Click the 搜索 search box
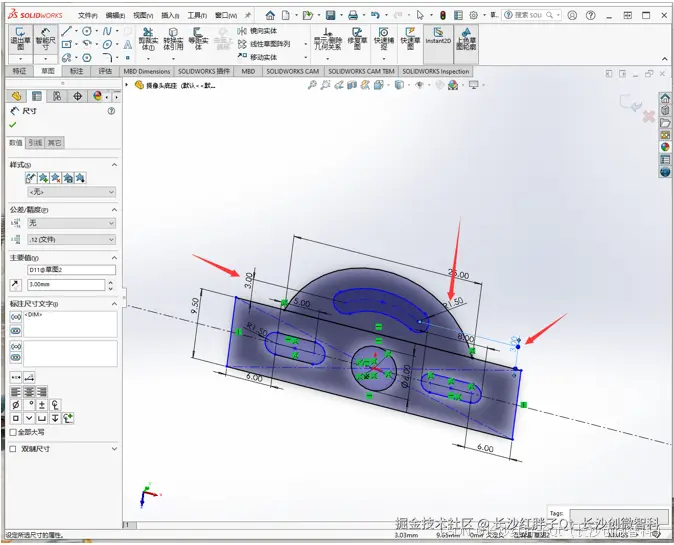This screenshot has height=545, width=674. click(x=531, y=15)
